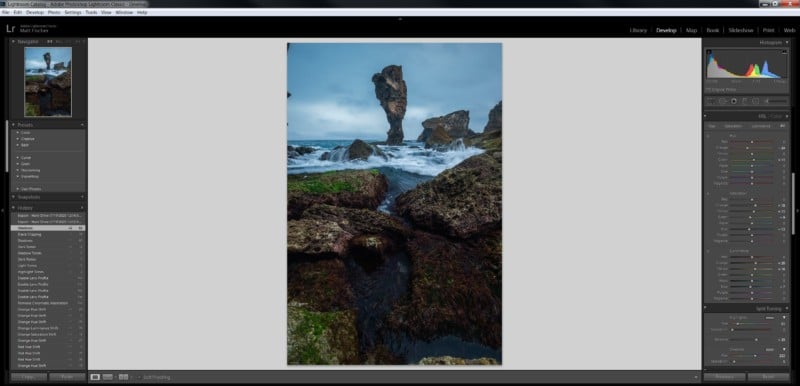The width and height of the screenshot is (800, 386).
Task: Click the Navigator preview thumbnail
Action: pos(48,82)
